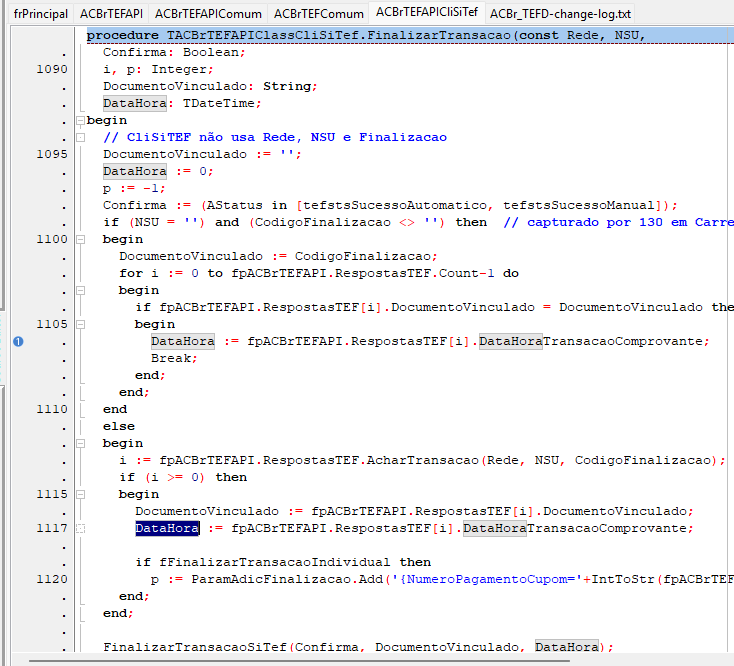The image size is (734, 666).
Task: Click the 'p := -1;' assignment
Action: 134,189
